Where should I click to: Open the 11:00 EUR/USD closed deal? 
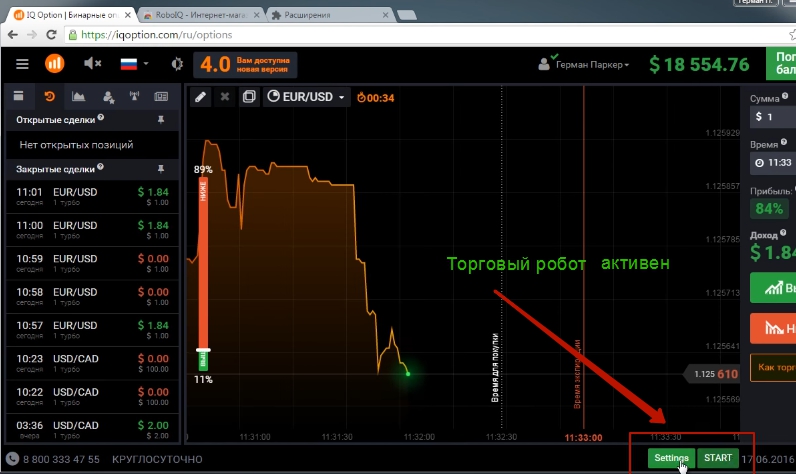click(92, 230)
